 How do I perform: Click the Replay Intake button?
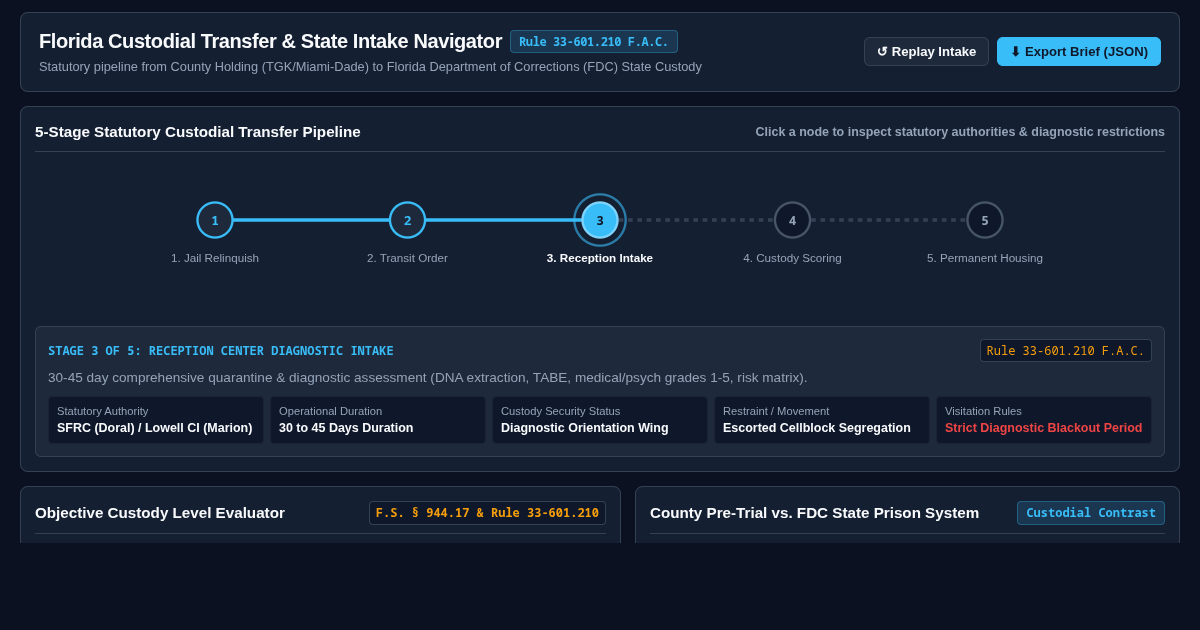click(x=926, y=52)
